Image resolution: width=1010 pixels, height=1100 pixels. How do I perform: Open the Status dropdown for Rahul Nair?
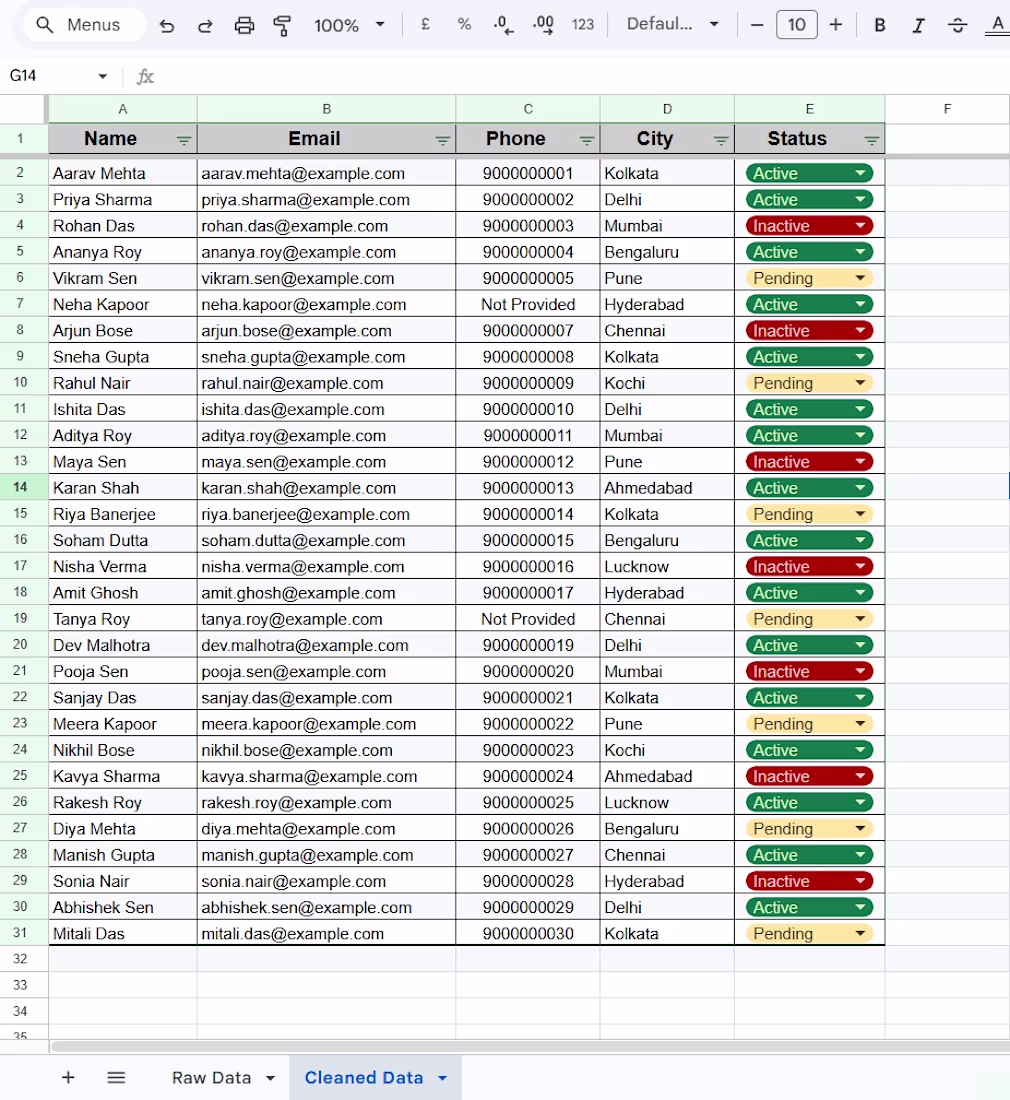click(861, 383)
